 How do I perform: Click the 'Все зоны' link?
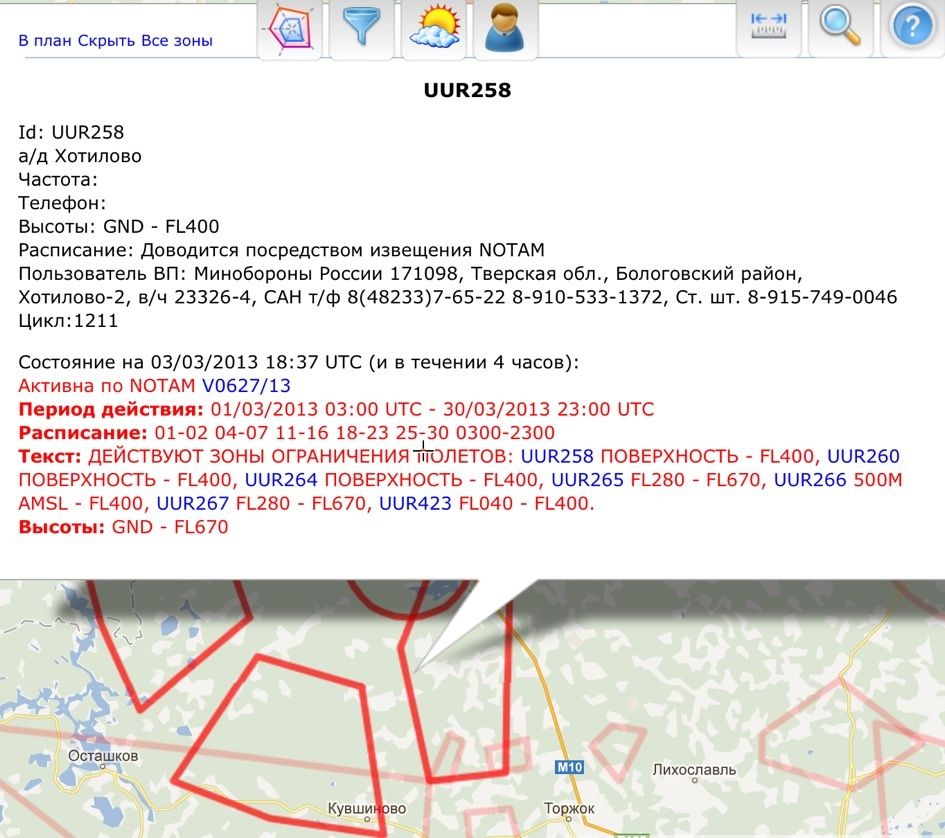pyautogui.click(x=177, y=41)
